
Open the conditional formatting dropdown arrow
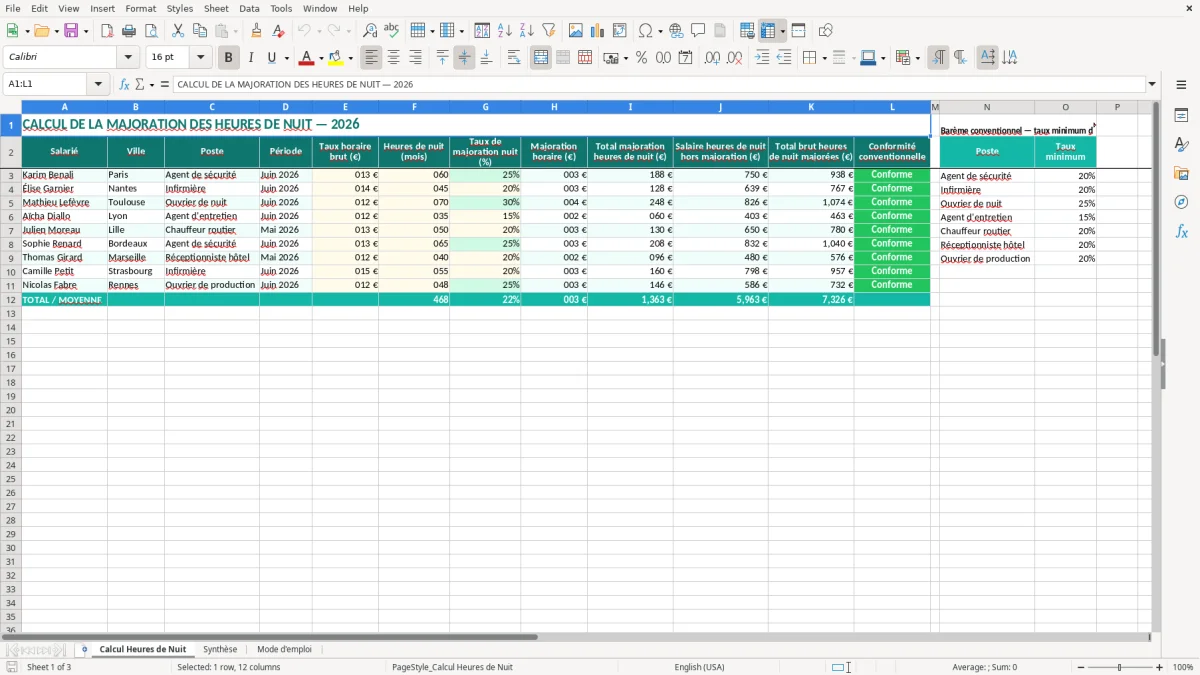click(917, 58)
